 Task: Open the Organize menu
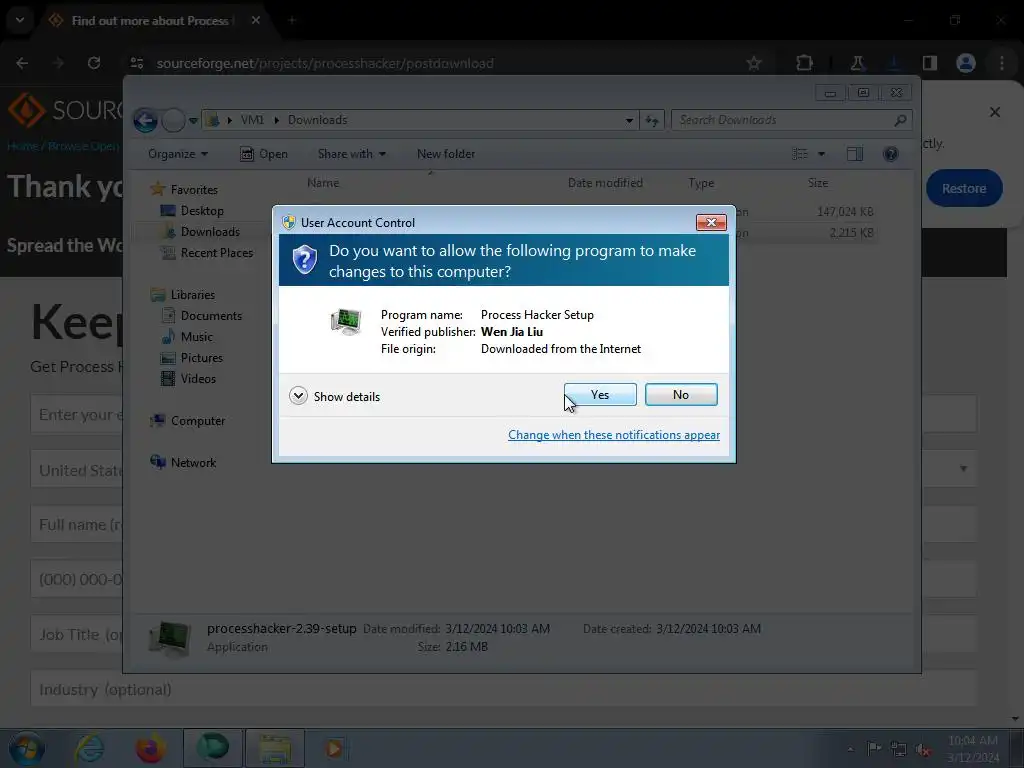coord(178,154)
